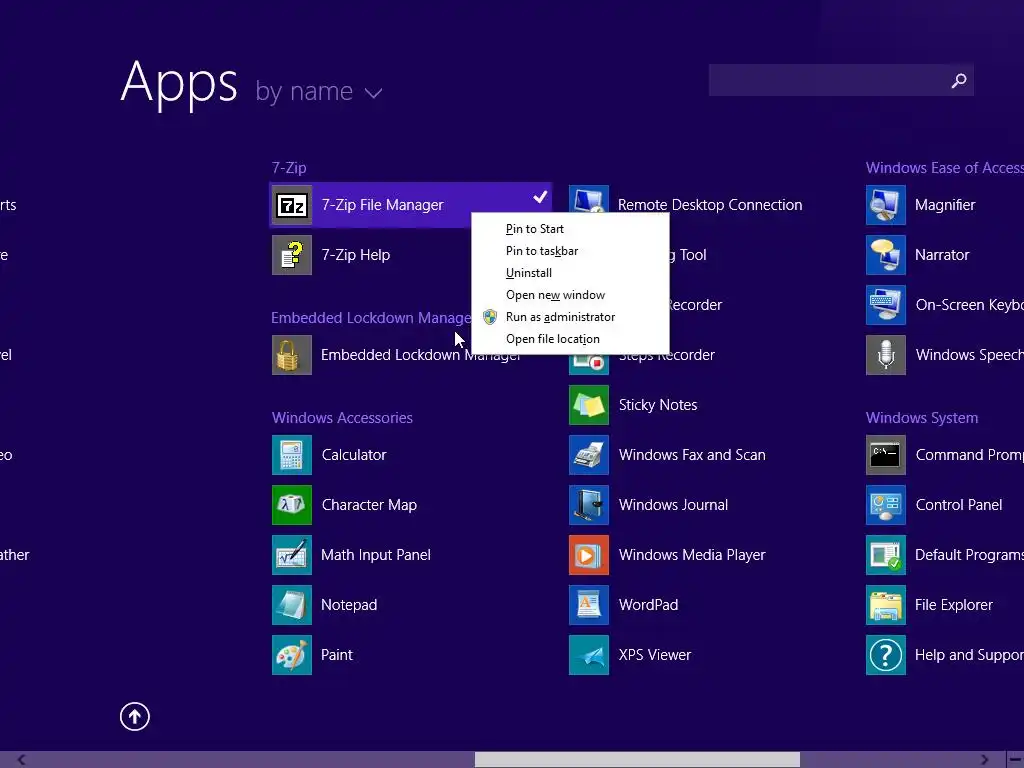
Task: Open the Calculator app icon
Action: 291,455
